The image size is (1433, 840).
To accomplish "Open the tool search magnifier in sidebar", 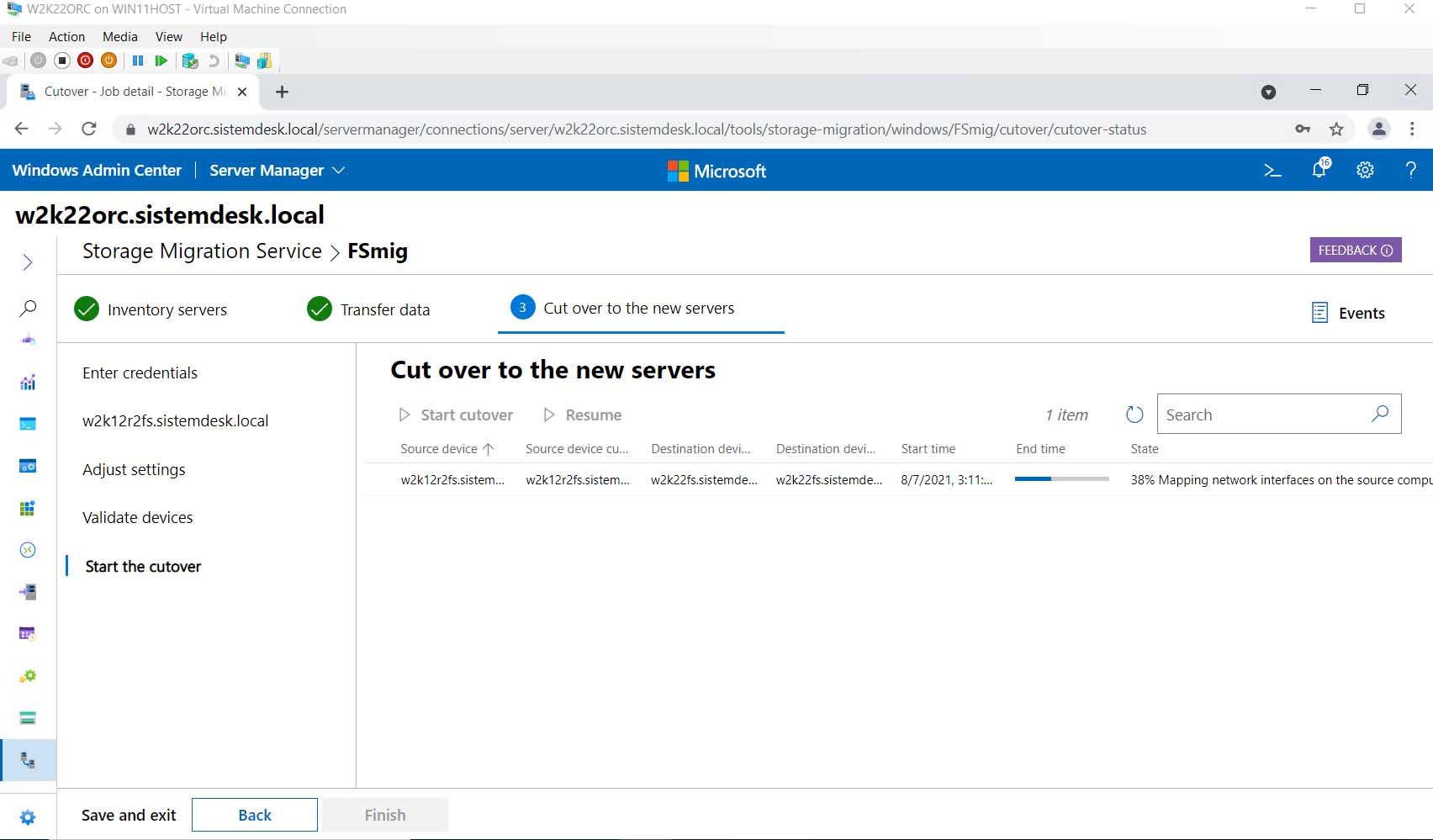I will point(28,308).
